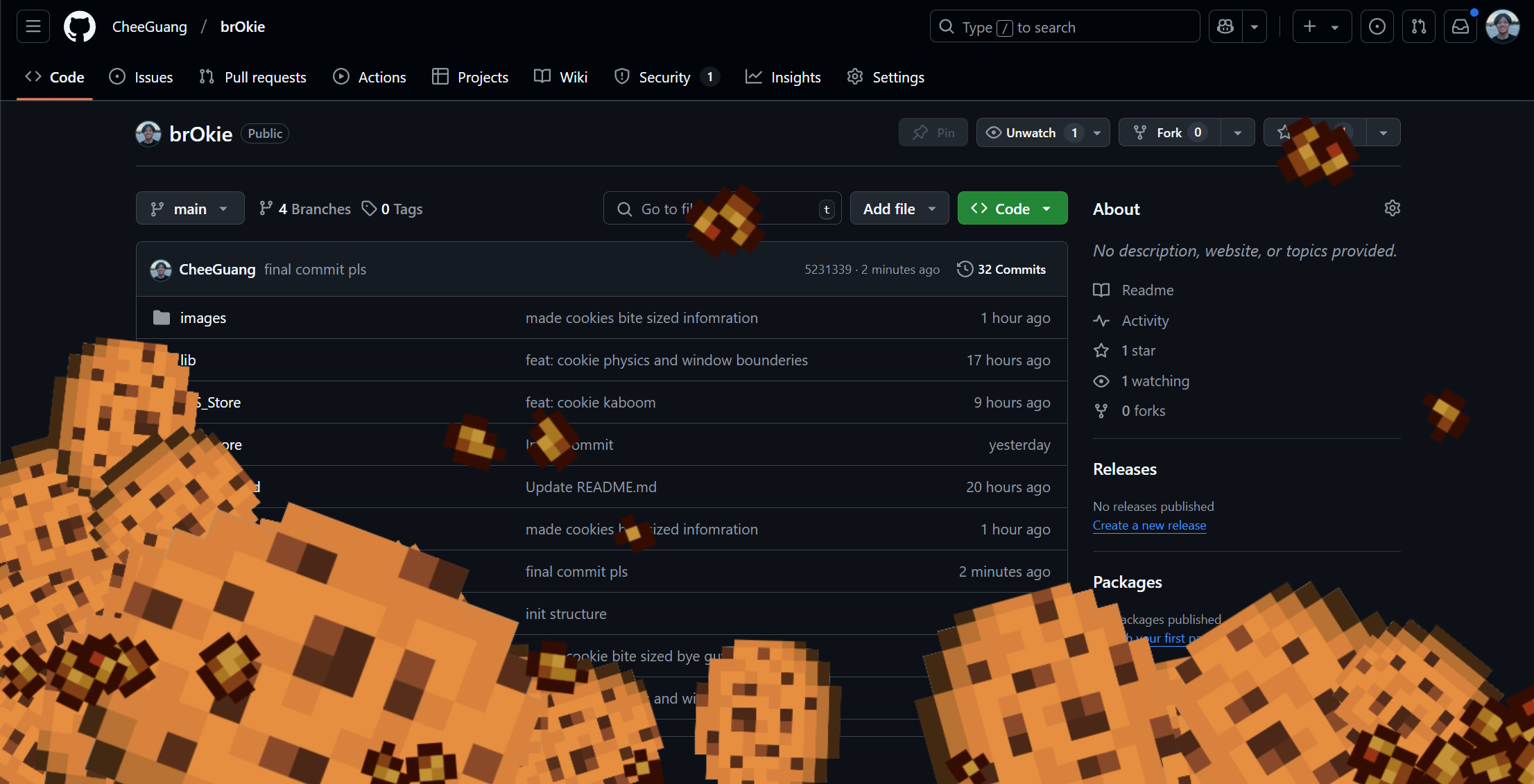Viewport: 1534px width, 784px height.
Task: Switch to the Actions tab
Action: pos(370,78)
